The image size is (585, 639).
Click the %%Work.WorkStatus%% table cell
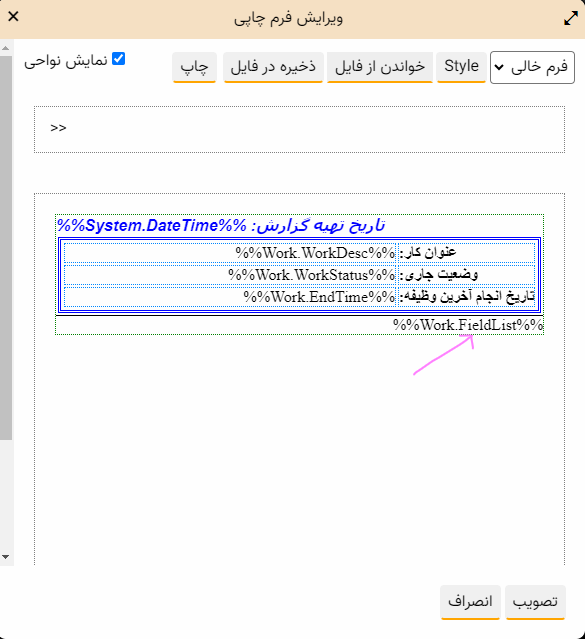230,275
